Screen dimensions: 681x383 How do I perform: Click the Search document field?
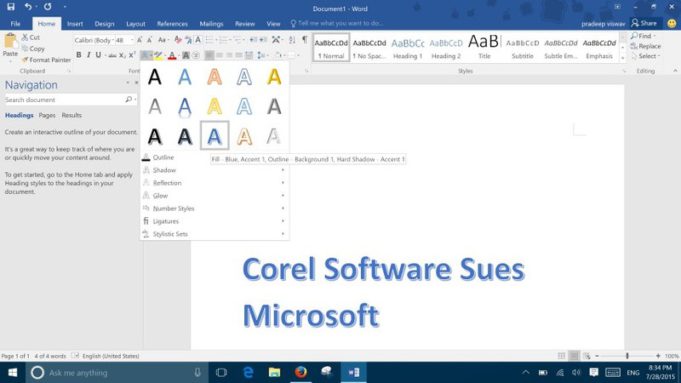click(64, 100)
